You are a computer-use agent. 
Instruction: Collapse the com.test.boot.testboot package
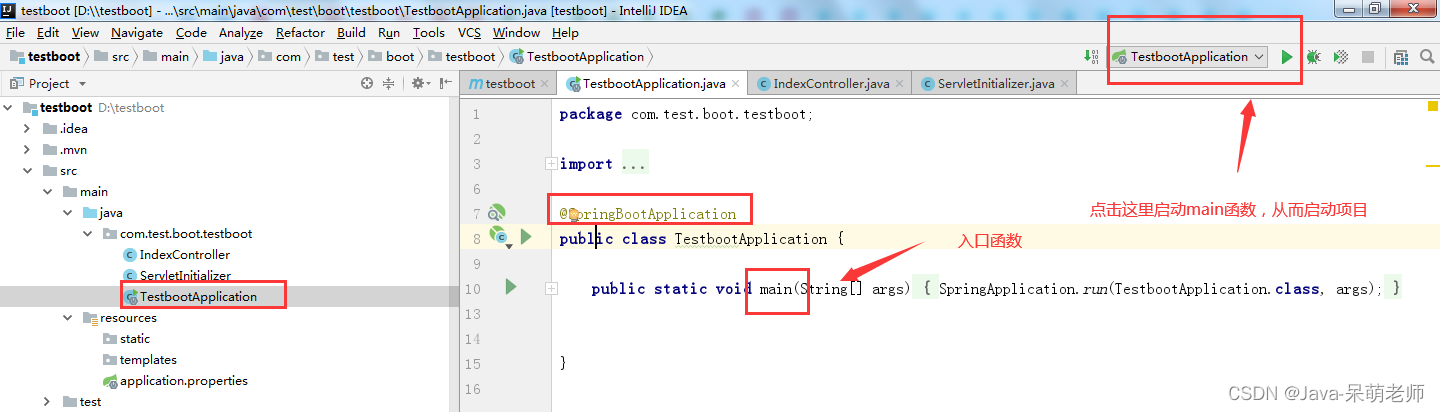[88, 233]
